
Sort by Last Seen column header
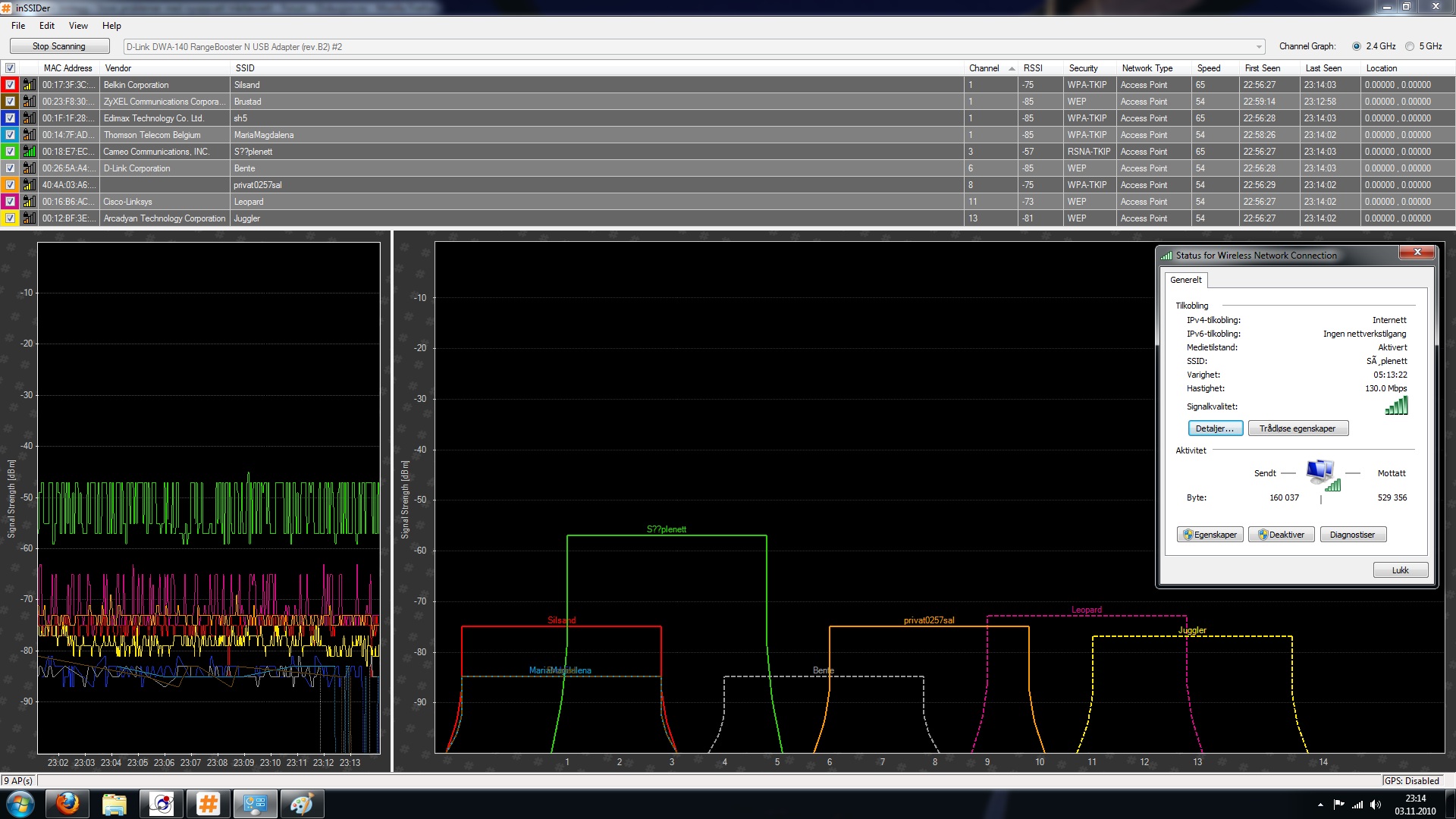click(1330, 68)
